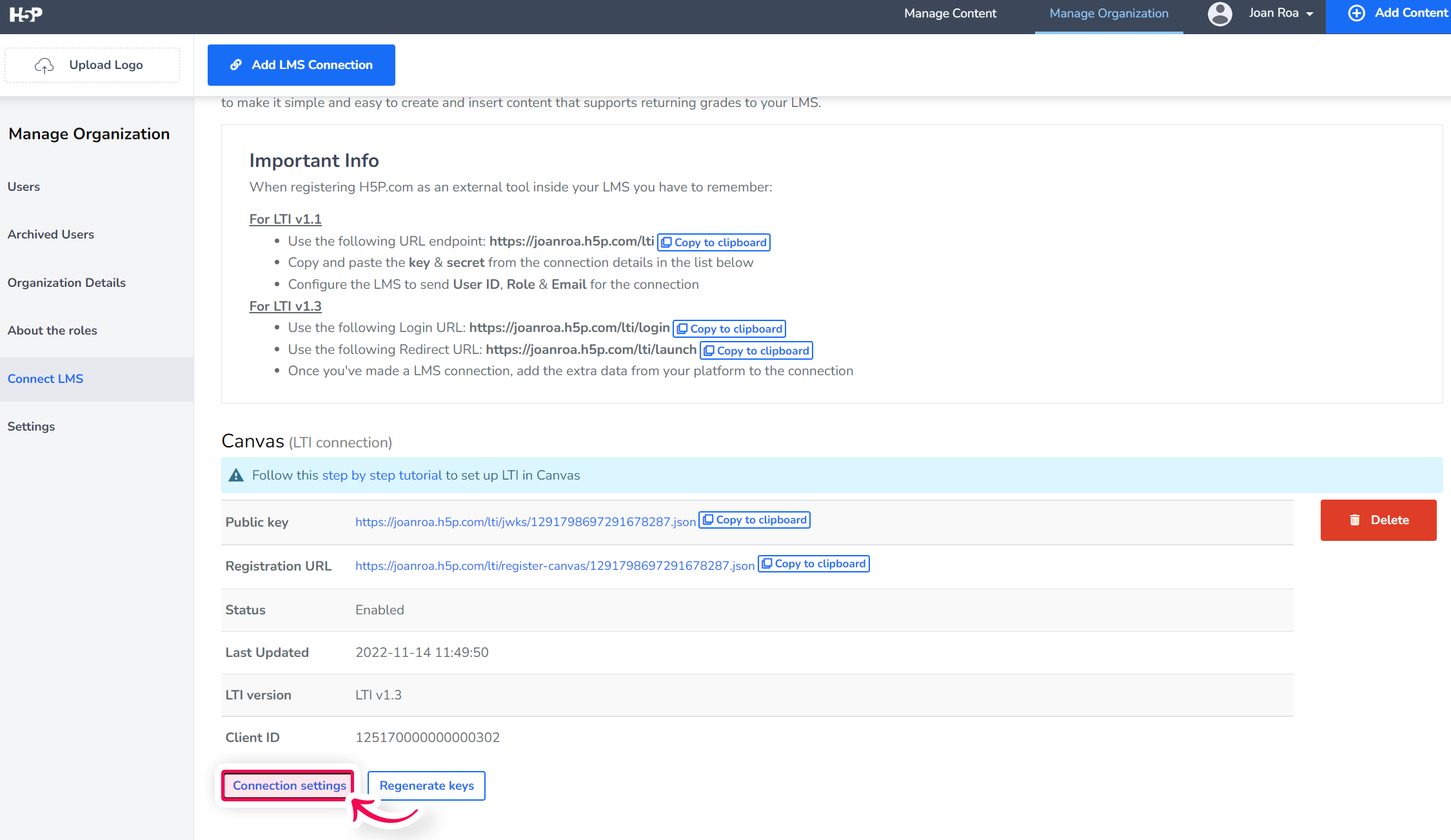Click the LTI version value LTI v1.3
This screenshot has height=840, width=1451.
pos(379,695)
